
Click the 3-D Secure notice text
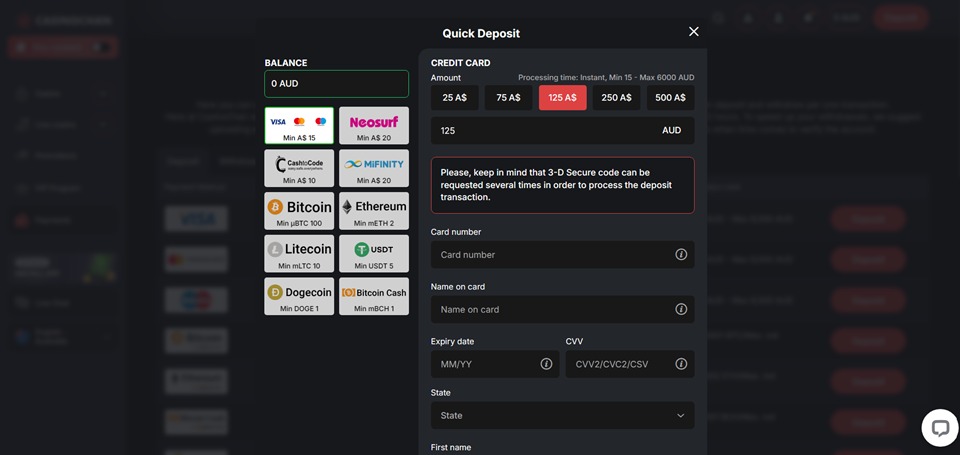click(557, 185)
